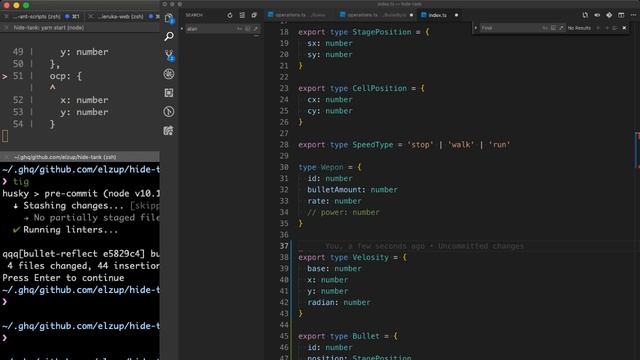Screen dimensions: 640x360
Task: Go to next match in Find widget
Action: (607, 28)
